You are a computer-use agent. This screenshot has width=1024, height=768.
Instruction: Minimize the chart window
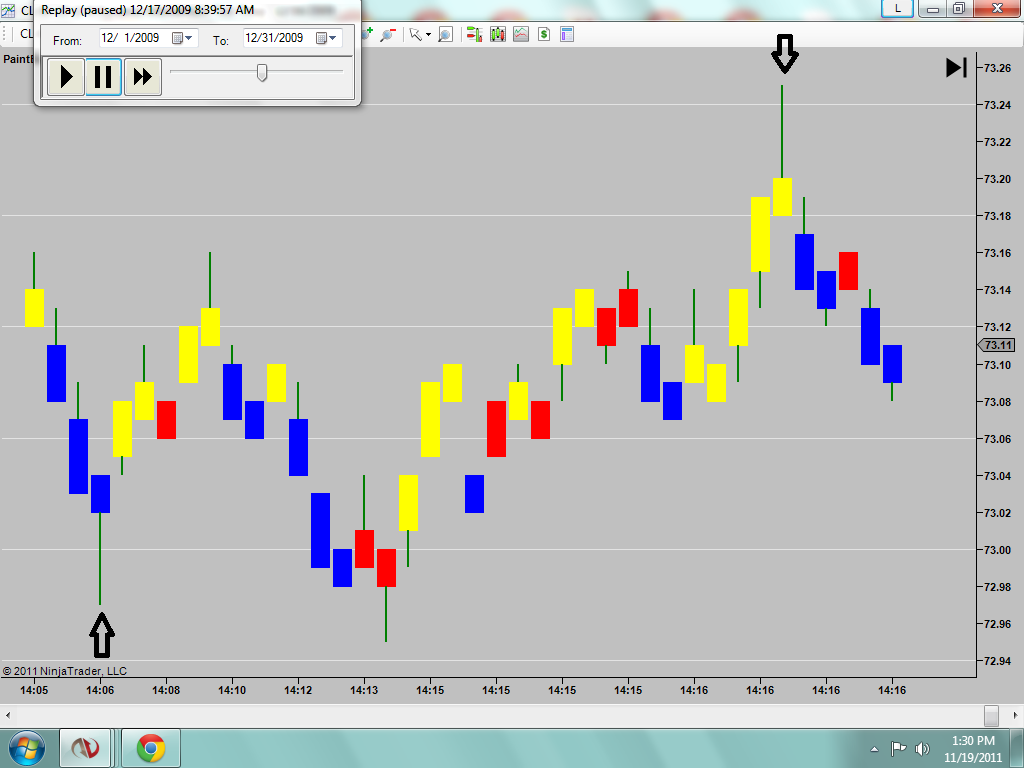(x=933, y=8)
